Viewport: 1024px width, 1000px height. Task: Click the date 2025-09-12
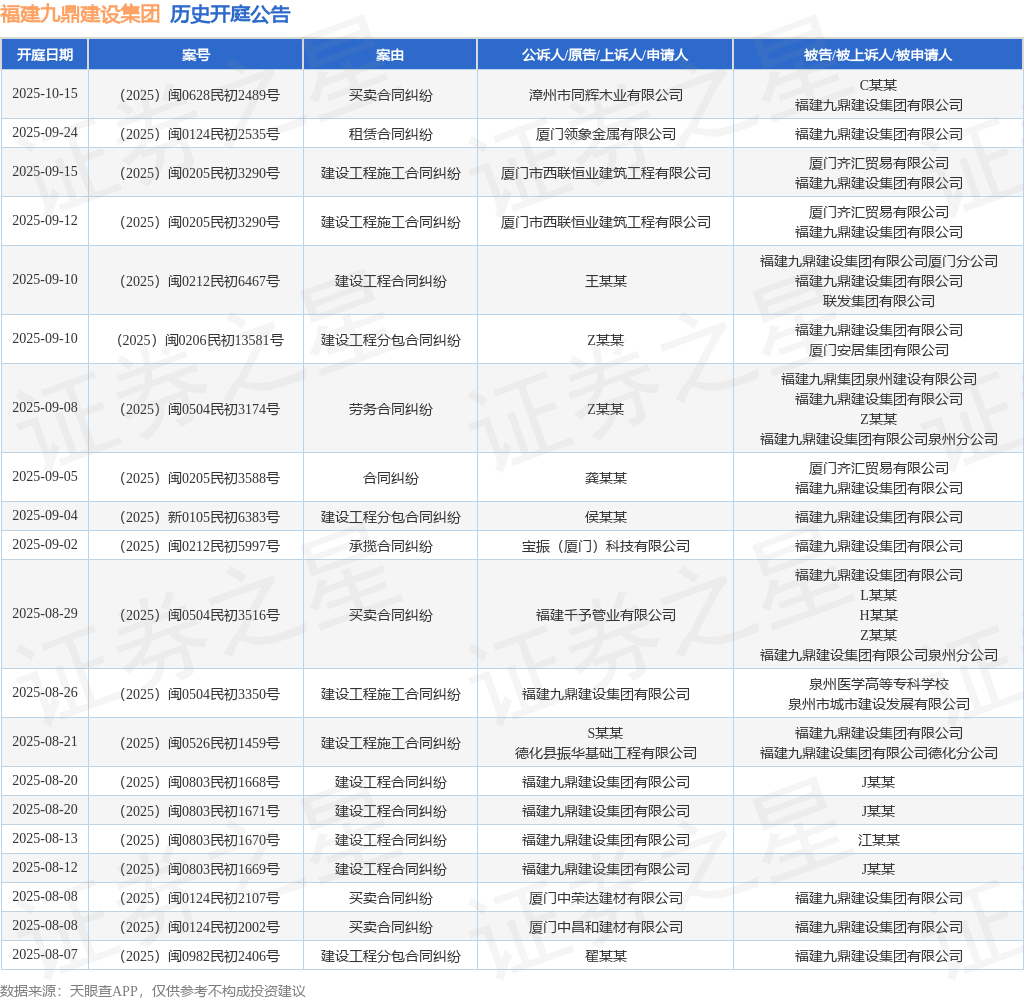tap(44, 221)
